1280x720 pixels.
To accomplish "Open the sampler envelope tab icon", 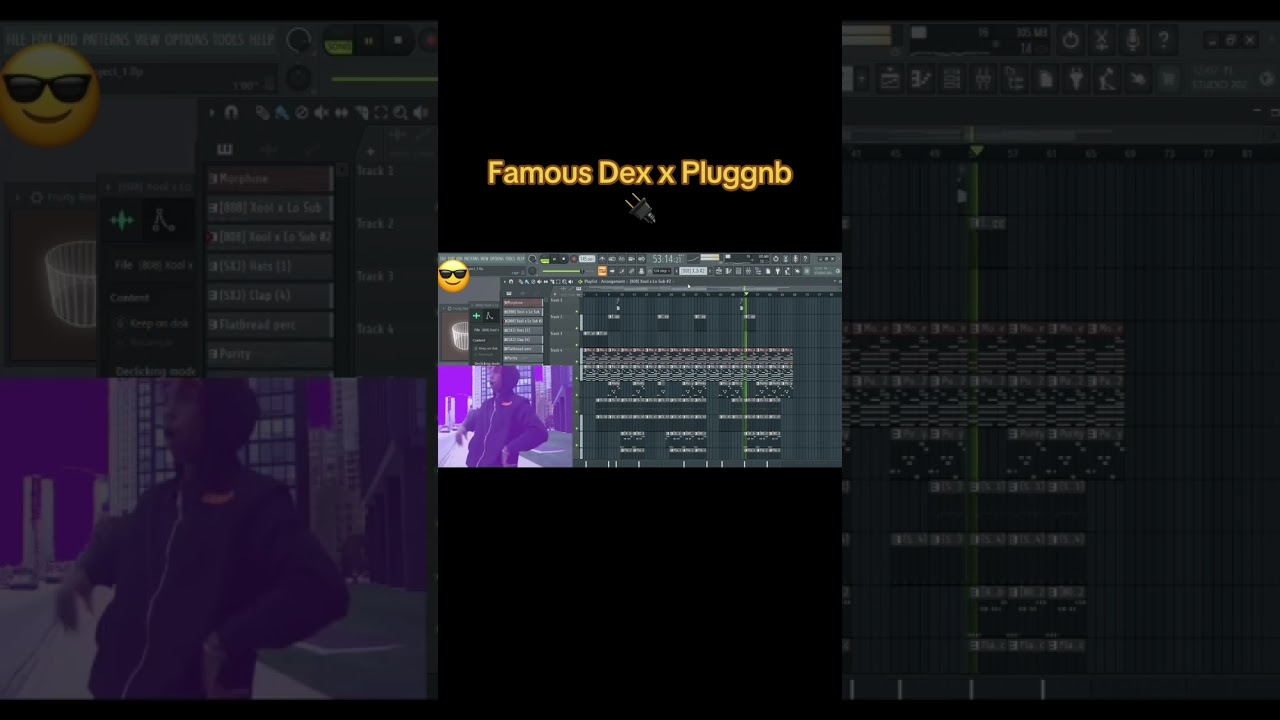I will [489, 316].
